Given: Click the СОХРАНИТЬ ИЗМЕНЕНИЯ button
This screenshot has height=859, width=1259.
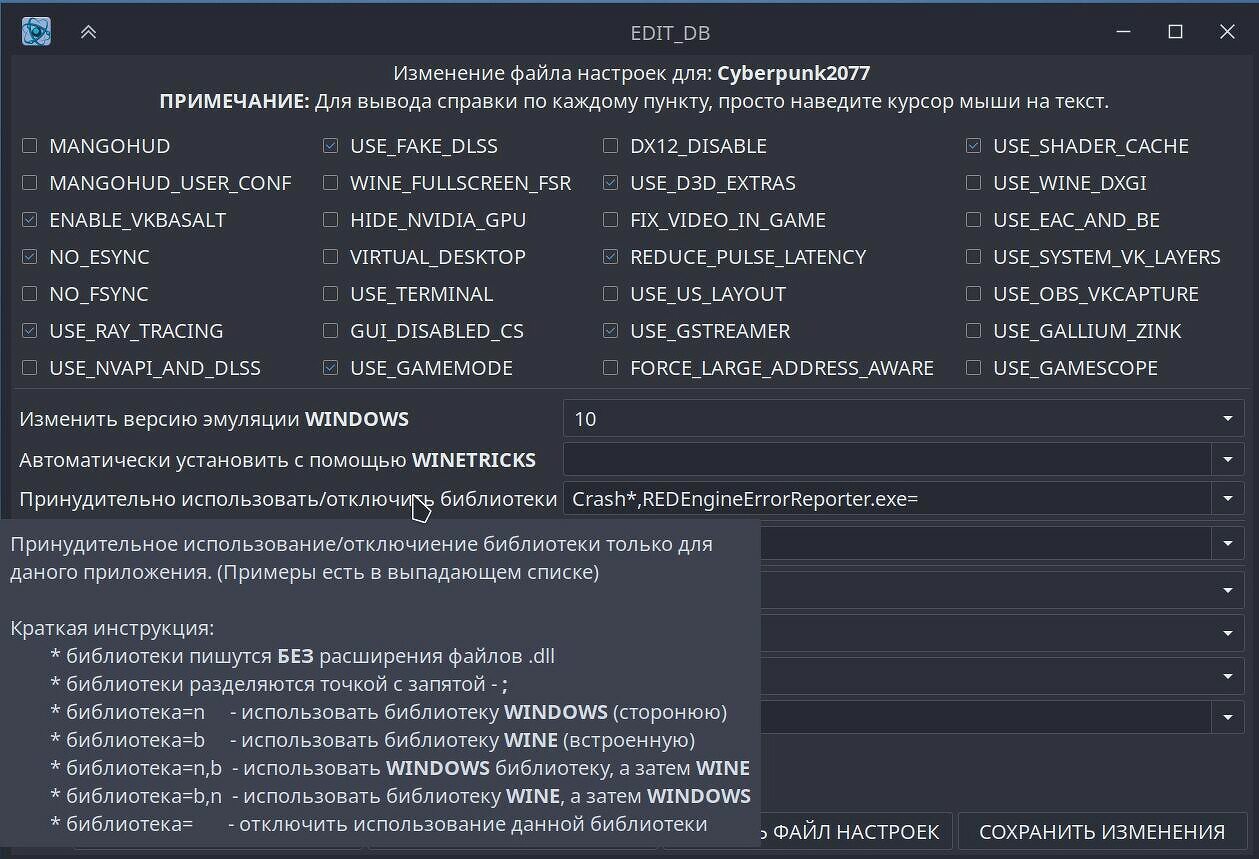Looking at the screenshot, I should pyautogui.click(x=1101, y=832).
